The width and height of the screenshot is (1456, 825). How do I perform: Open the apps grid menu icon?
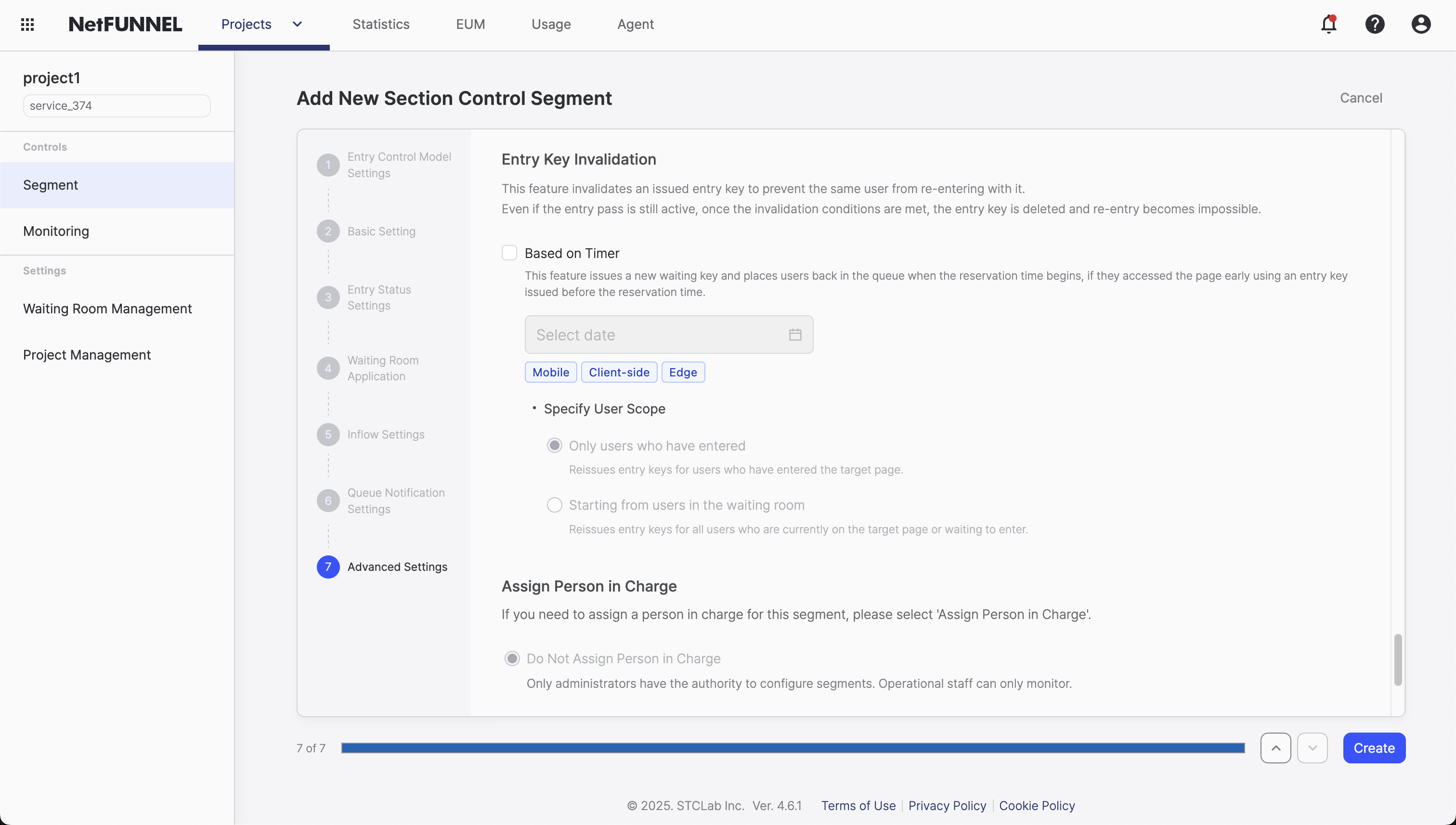click(27, 25)
